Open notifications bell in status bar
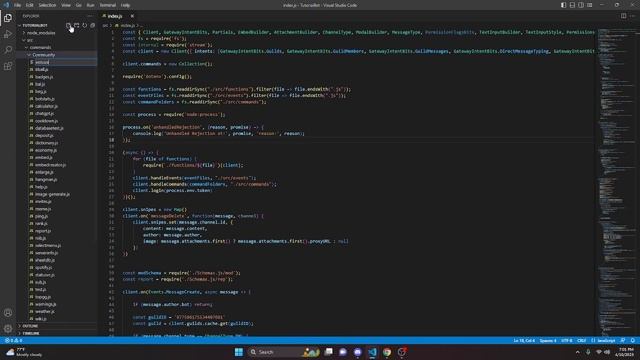The image size is (640, 360). (633, 340)
